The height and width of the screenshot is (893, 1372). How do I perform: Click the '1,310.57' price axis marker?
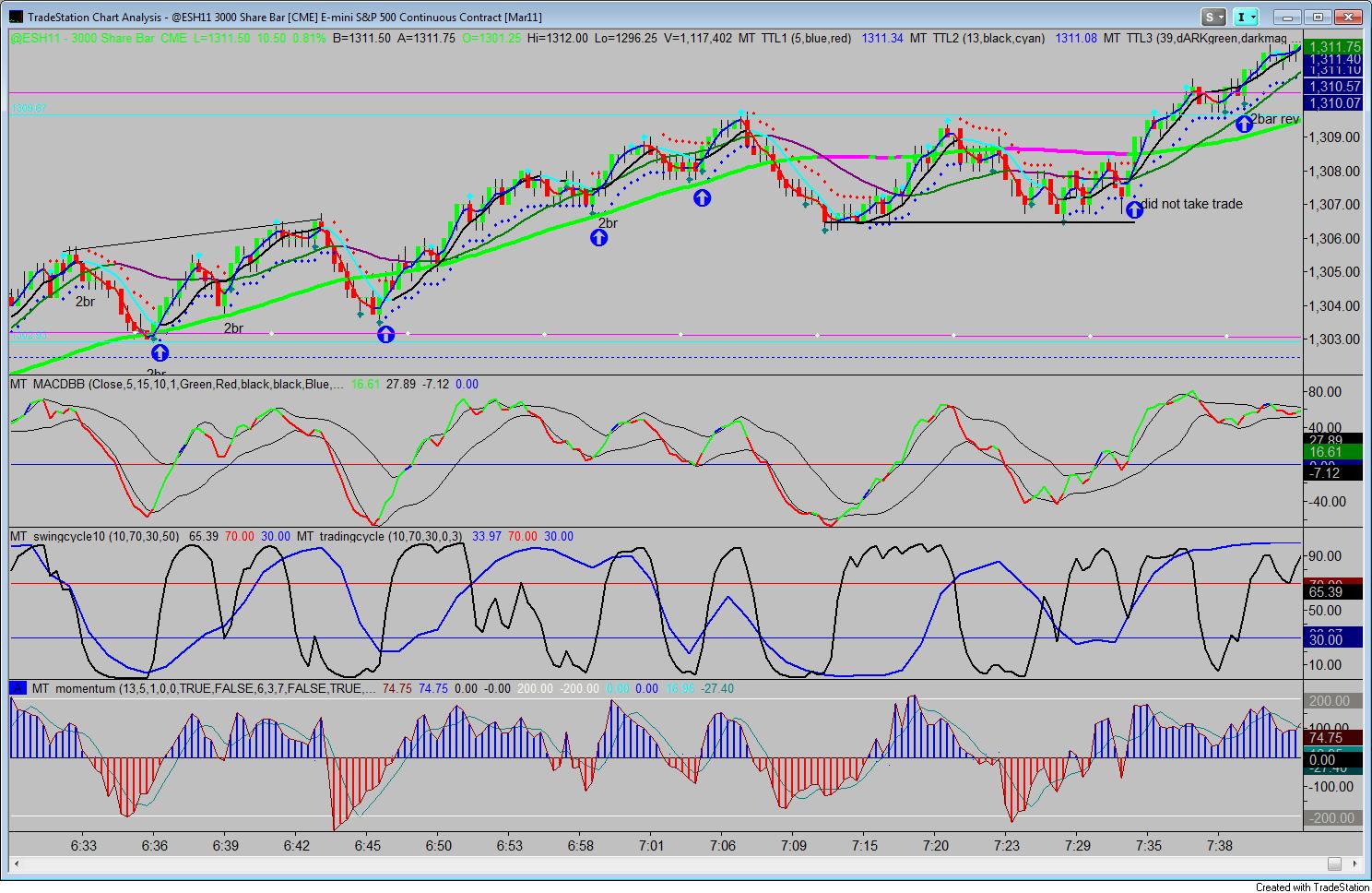[x=1334, y=87]
